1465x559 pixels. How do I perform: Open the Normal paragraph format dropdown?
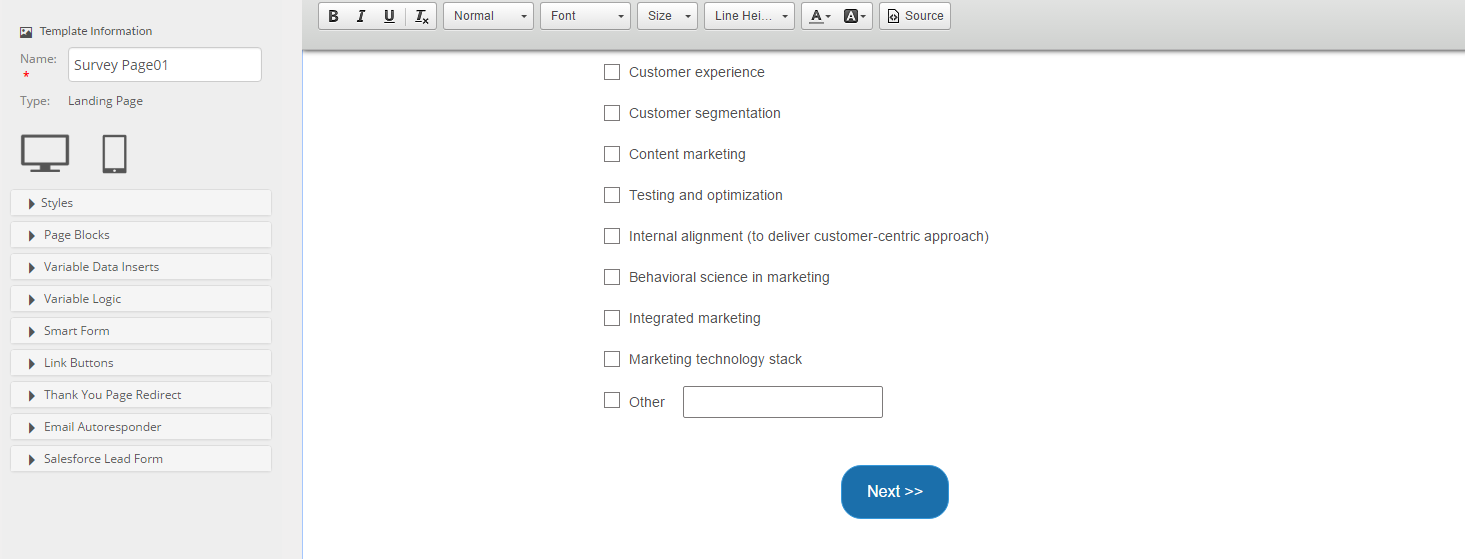(x=488, y=16)
